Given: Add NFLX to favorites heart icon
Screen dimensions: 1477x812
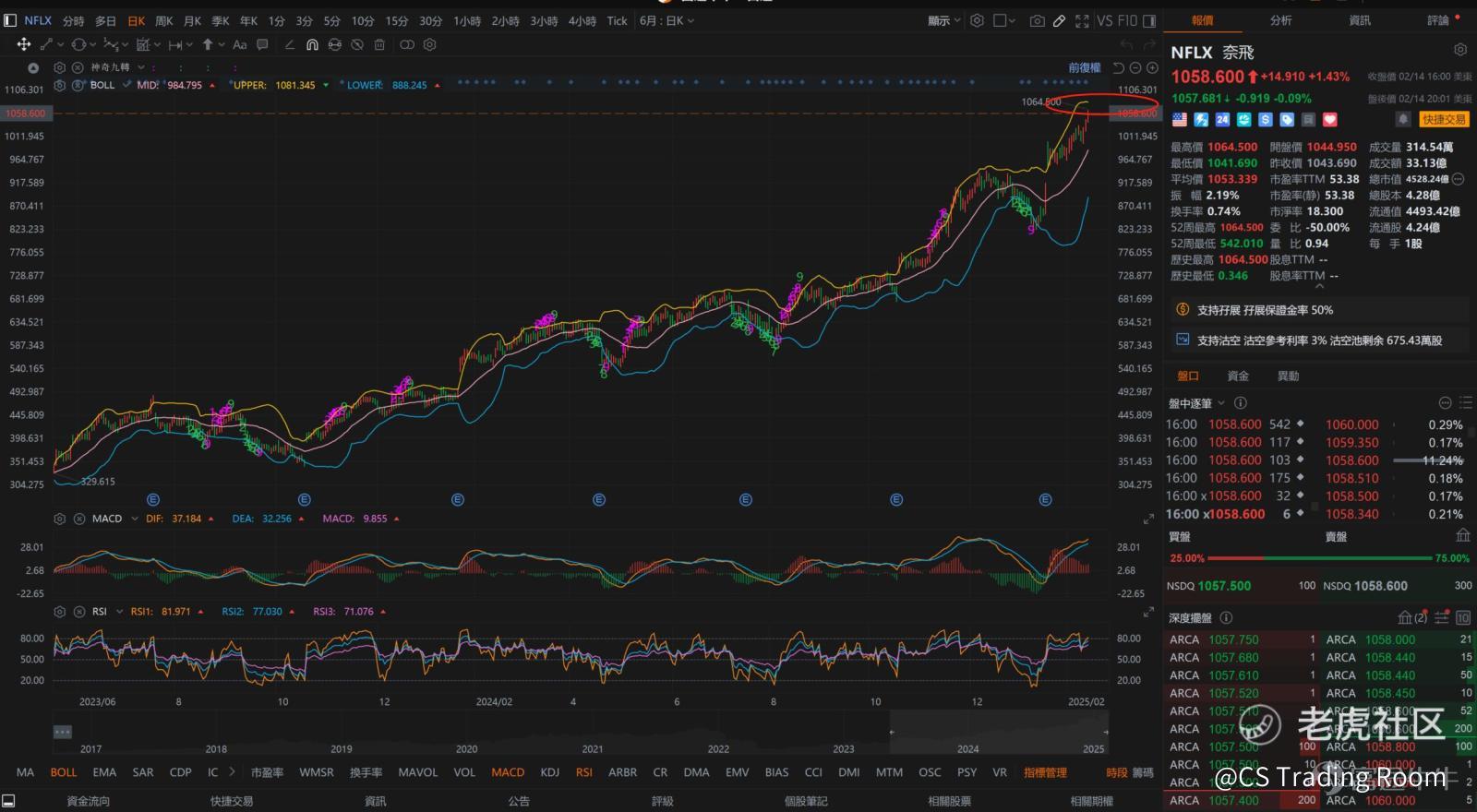Looking at the screenshot, I should tap(1329, 120).
